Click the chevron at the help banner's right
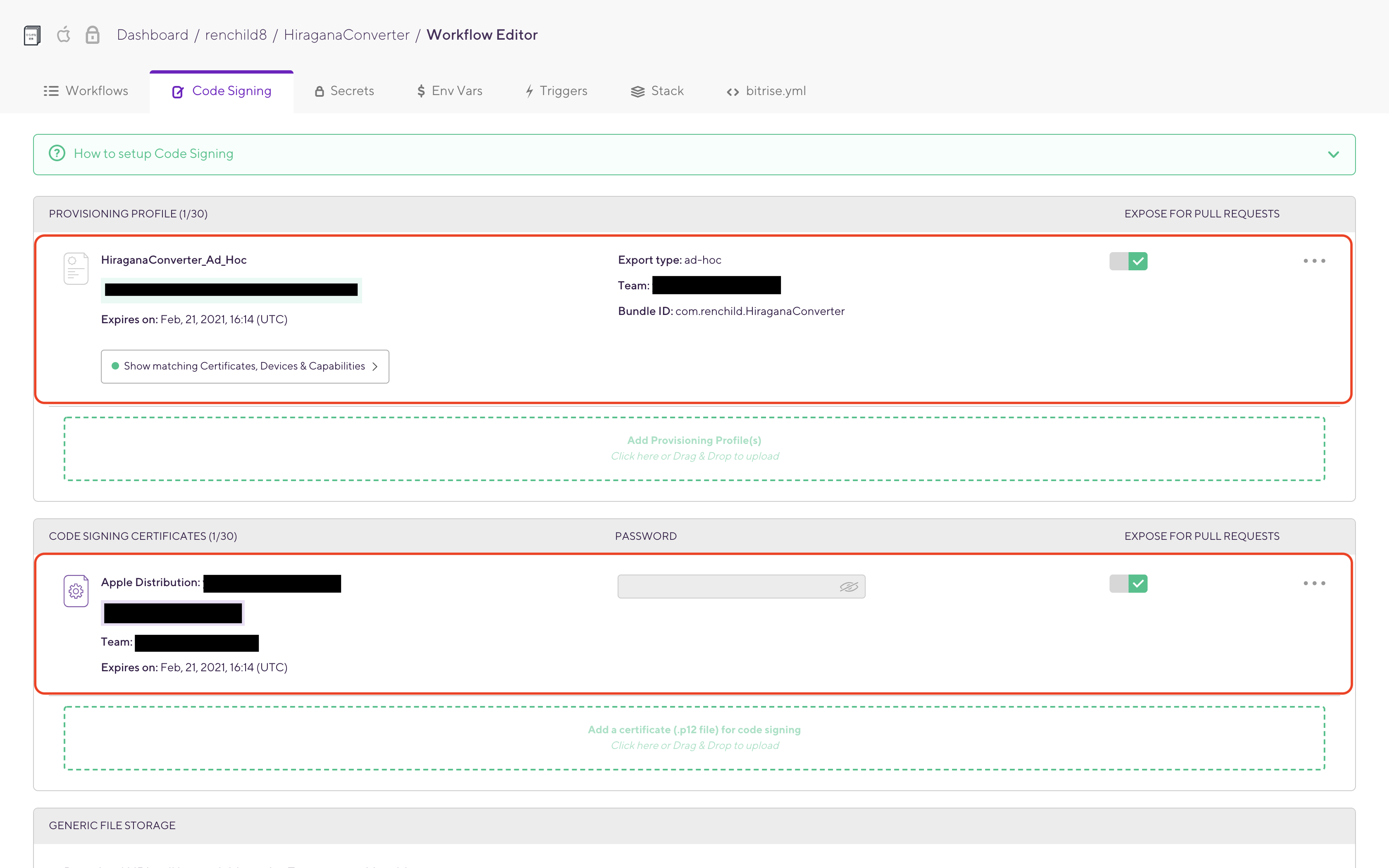The height and width of the screenshot is (868, 1389). point(1333,155)
